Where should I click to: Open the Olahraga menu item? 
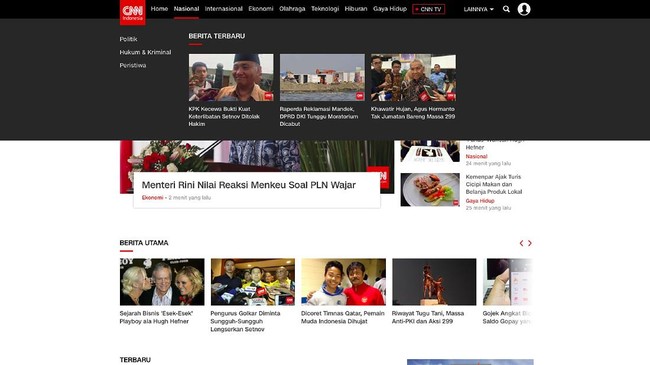pos(292,9)
